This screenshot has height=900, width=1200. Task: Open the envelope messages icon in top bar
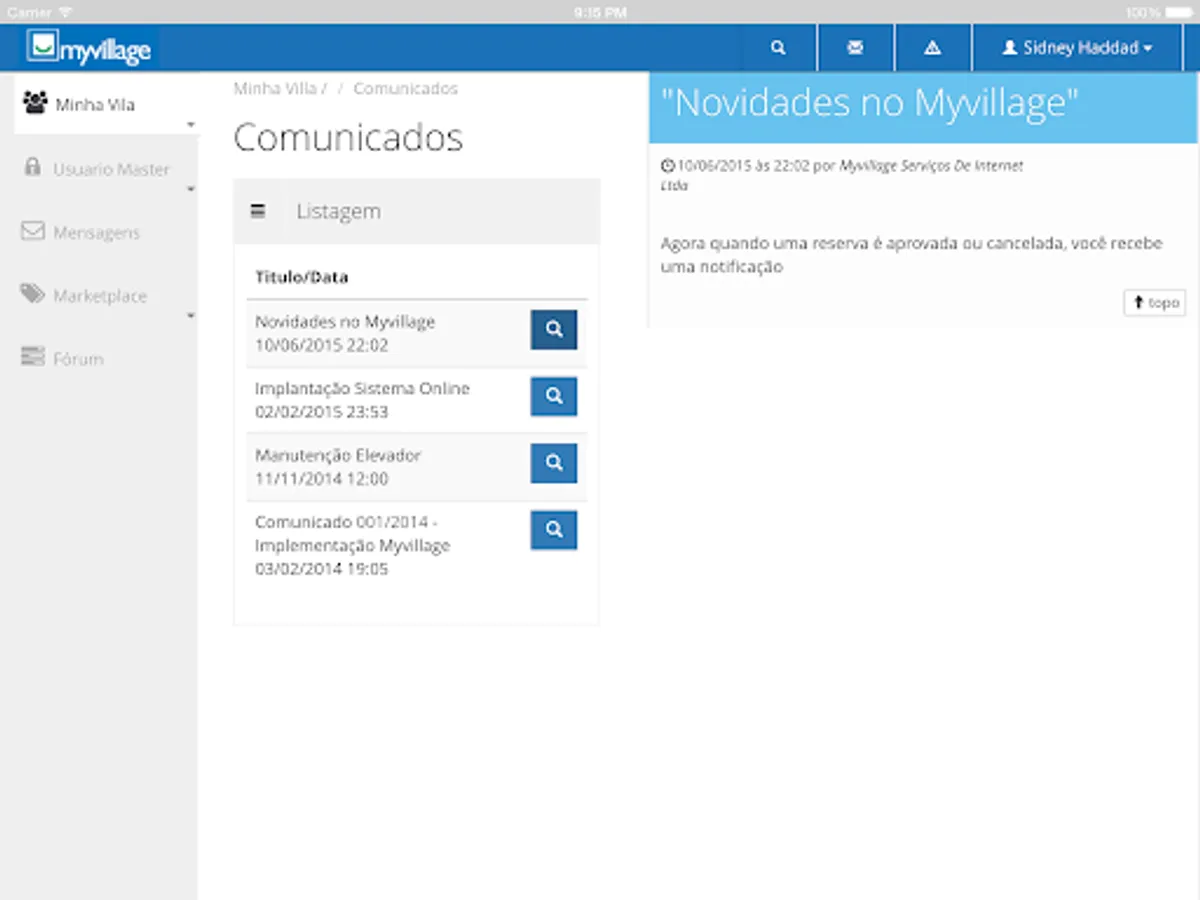pyautogui.click(x=855, y=48)
